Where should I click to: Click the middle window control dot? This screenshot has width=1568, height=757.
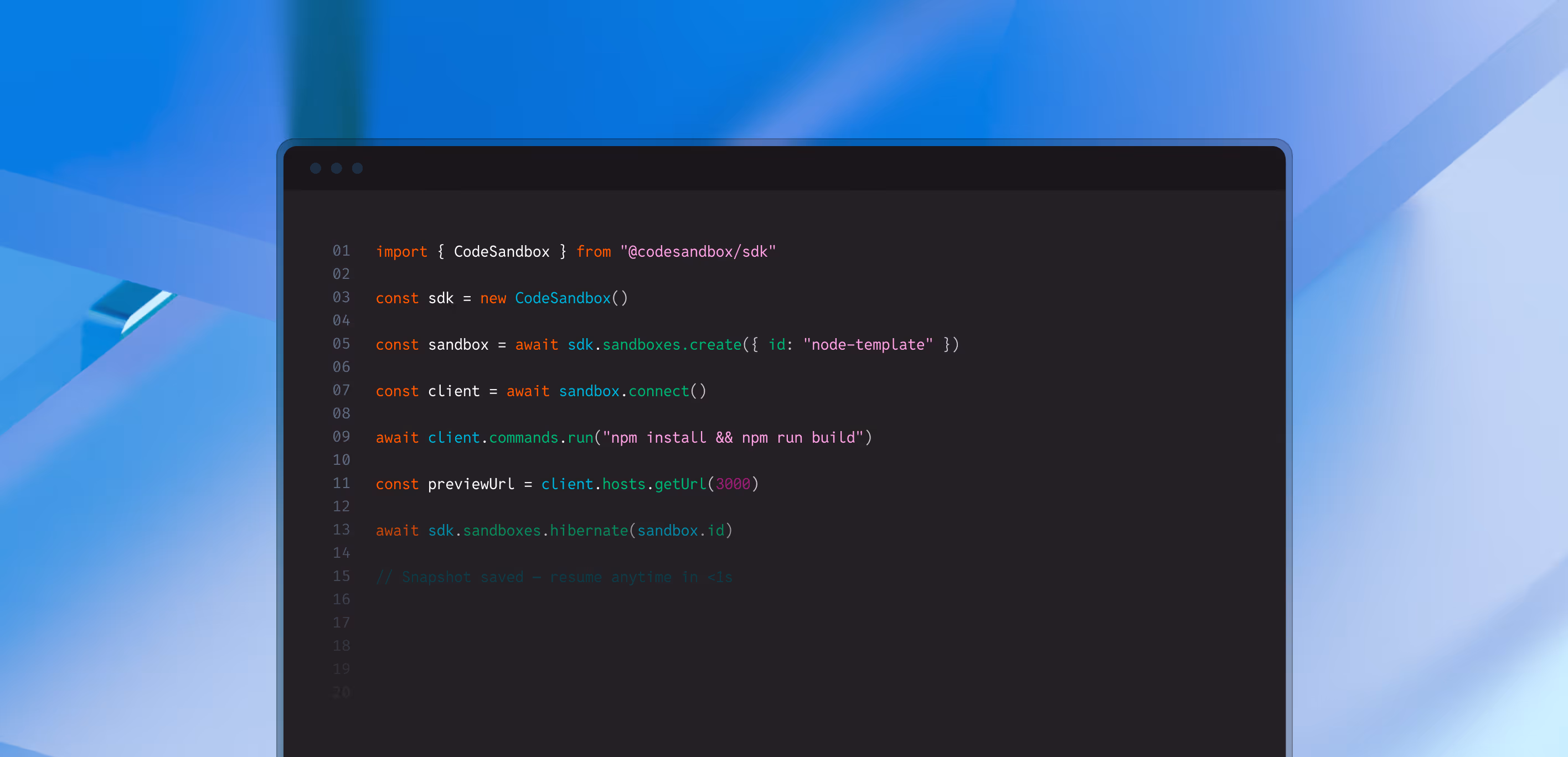click(336, 168)
